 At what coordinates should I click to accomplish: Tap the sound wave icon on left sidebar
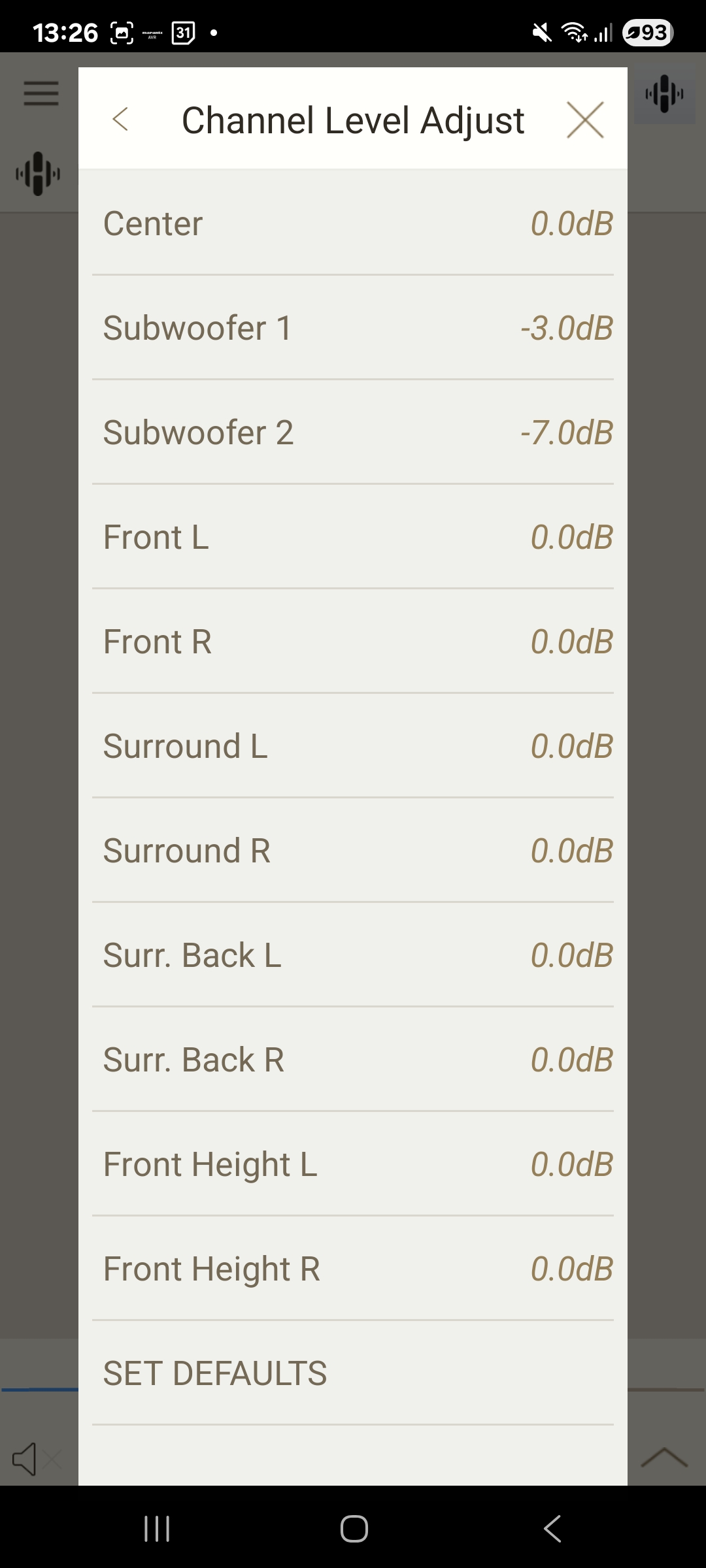[x=38, y=174]
